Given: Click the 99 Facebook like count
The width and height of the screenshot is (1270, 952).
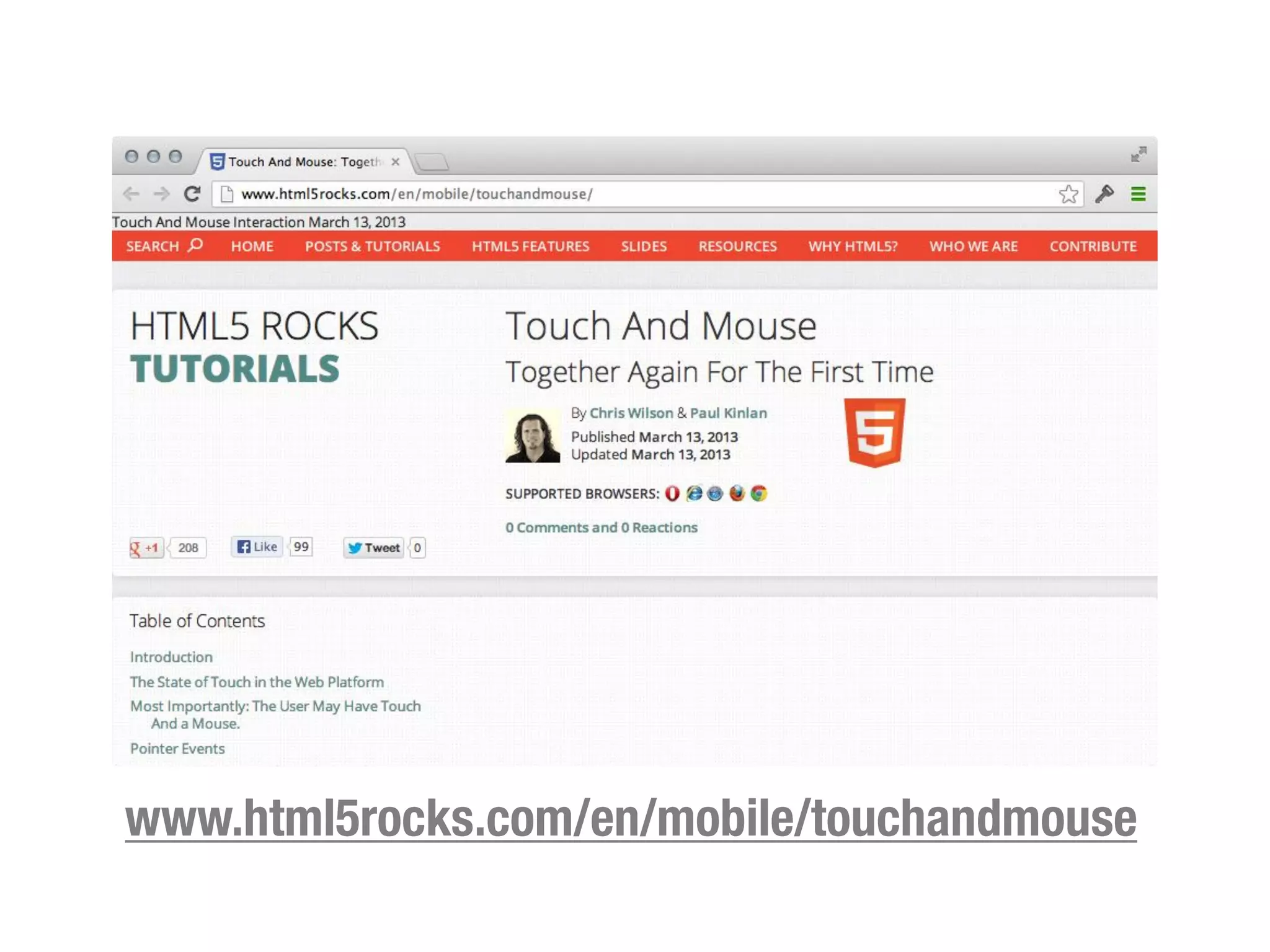Looking at the screenshot, I should coord(301,547).
